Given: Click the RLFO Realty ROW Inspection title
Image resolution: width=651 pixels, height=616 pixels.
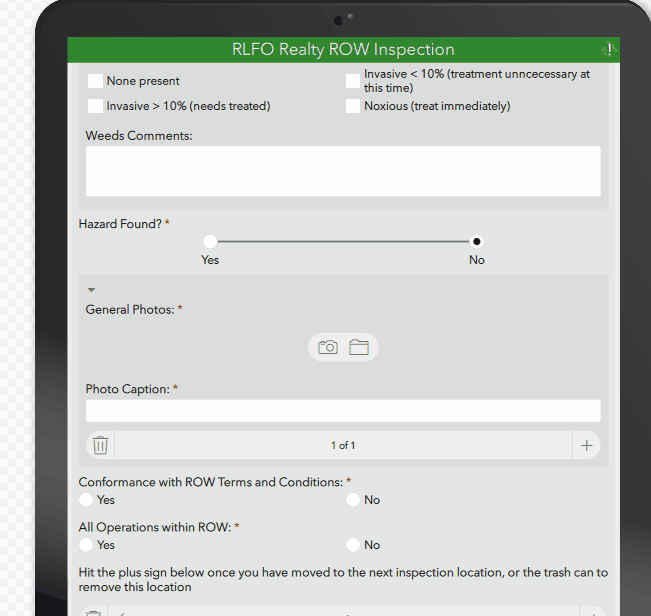Looking at the screenshot, I should (343, 49).
